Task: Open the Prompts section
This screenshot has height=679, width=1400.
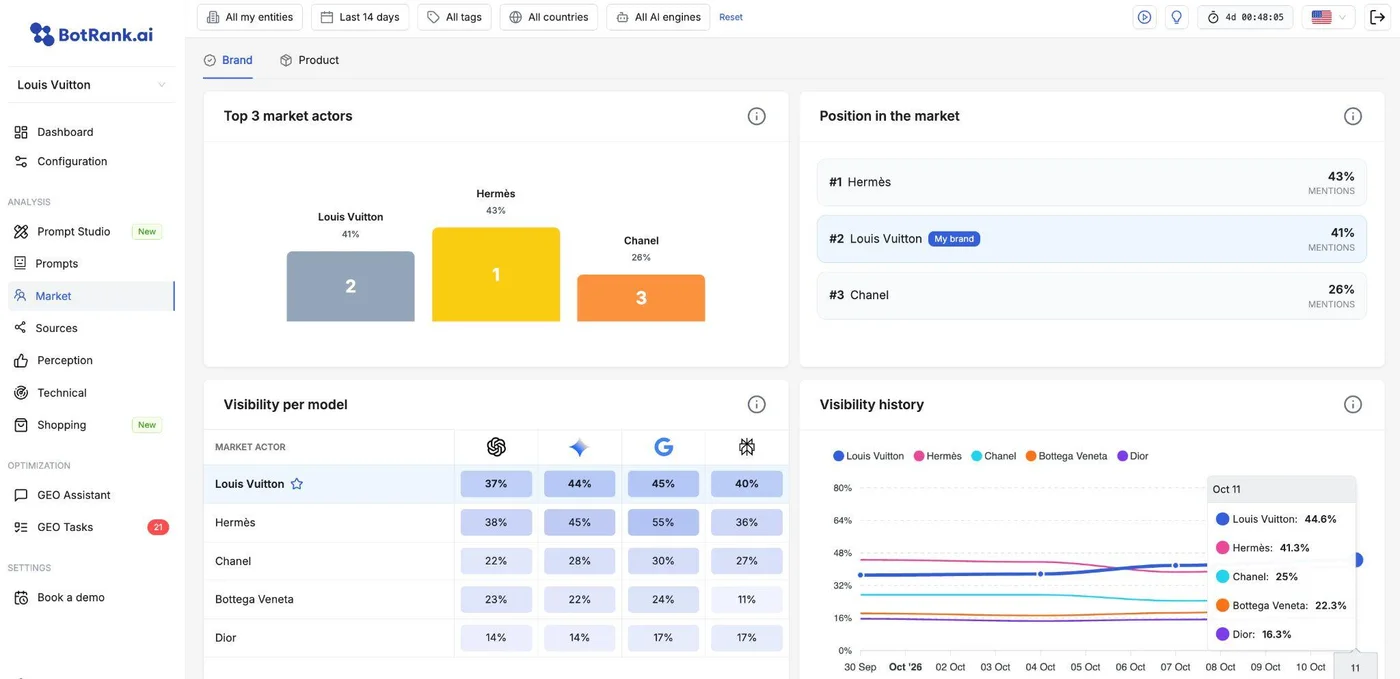Action: 56,264
